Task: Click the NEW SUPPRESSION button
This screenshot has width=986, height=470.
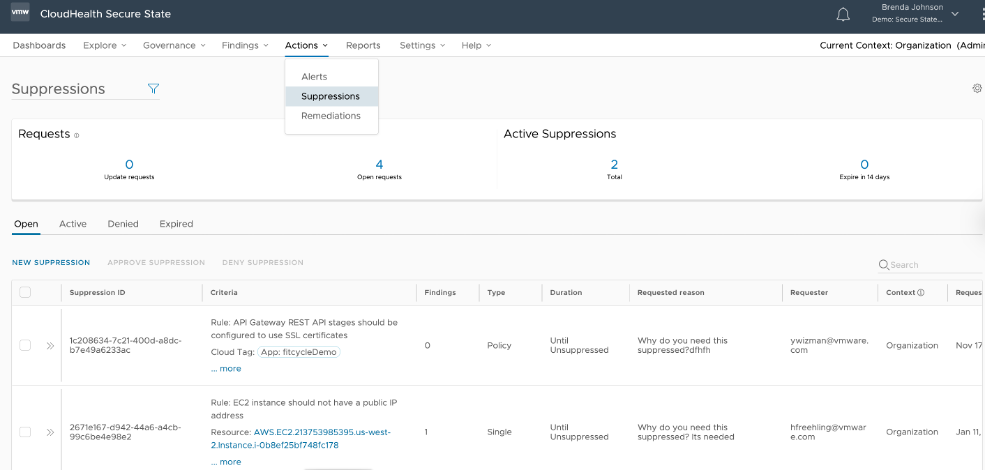Action: coord(51,263)
